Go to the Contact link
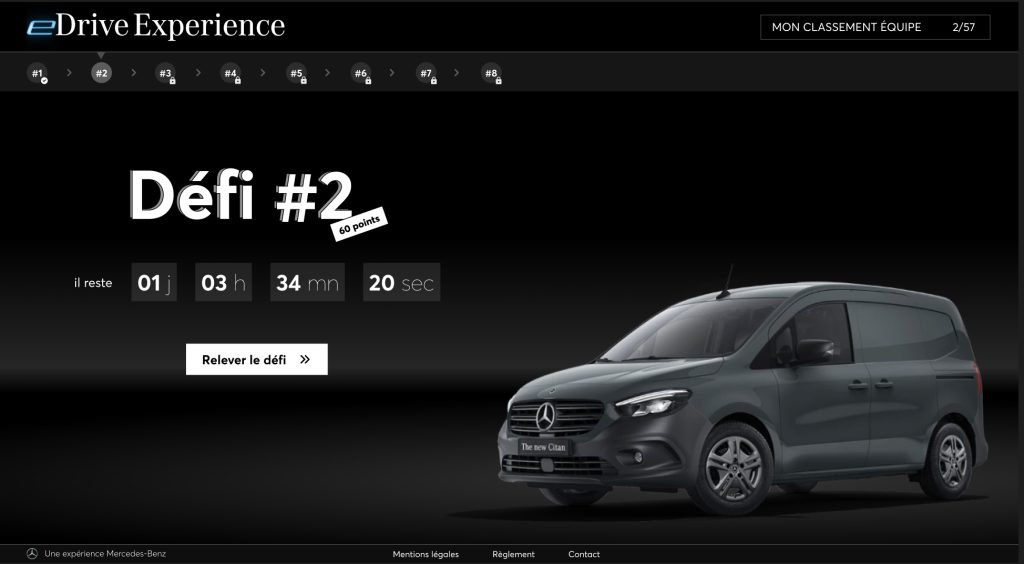This screenshot has height=564, width=1024. click(584, 554)
